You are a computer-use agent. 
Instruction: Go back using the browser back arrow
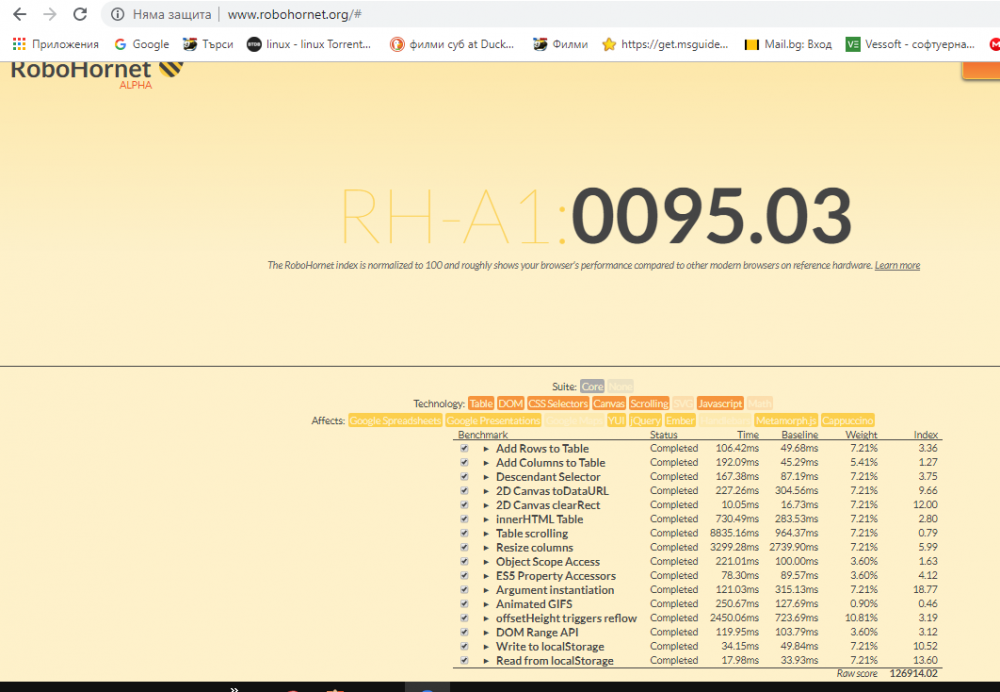[20, 14]
